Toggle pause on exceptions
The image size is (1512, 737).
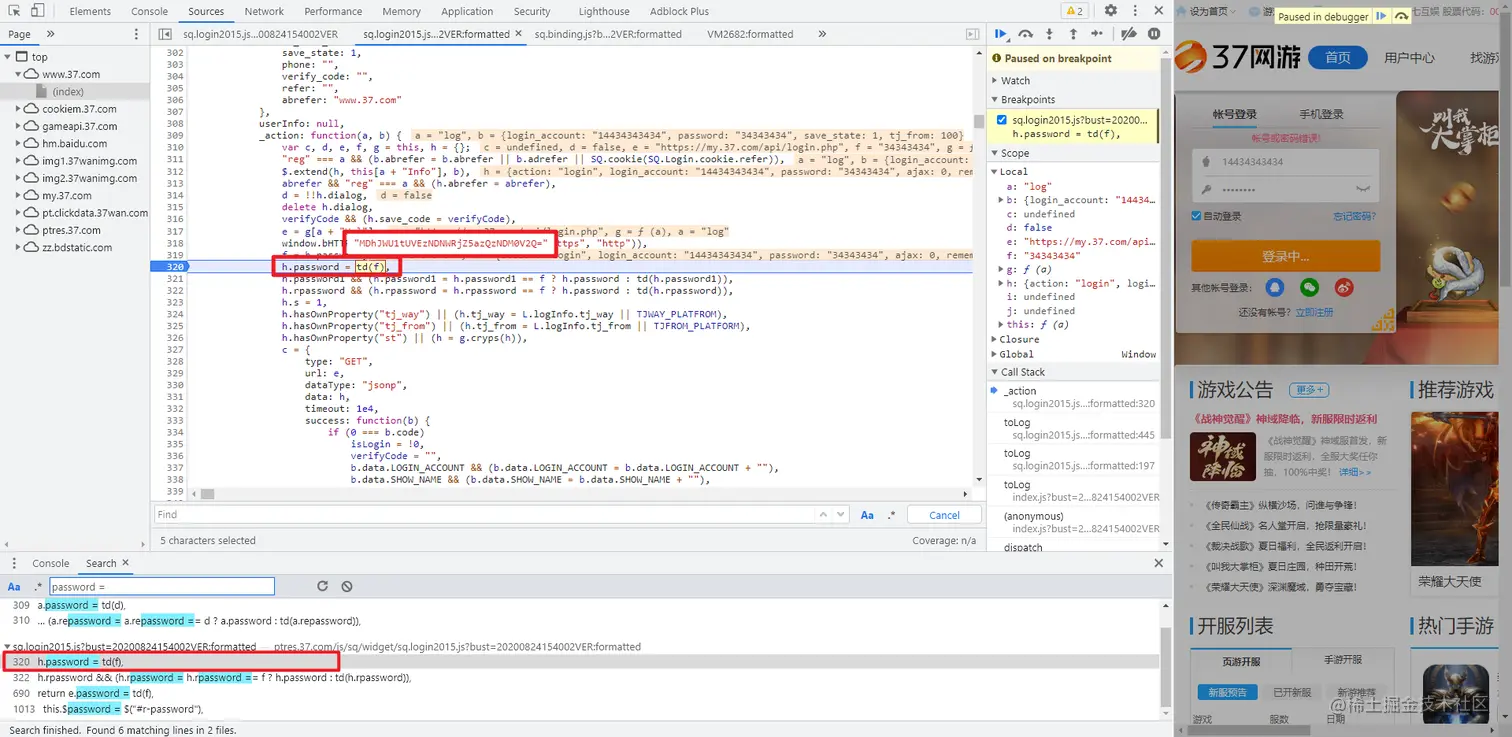coord(1154,34)
